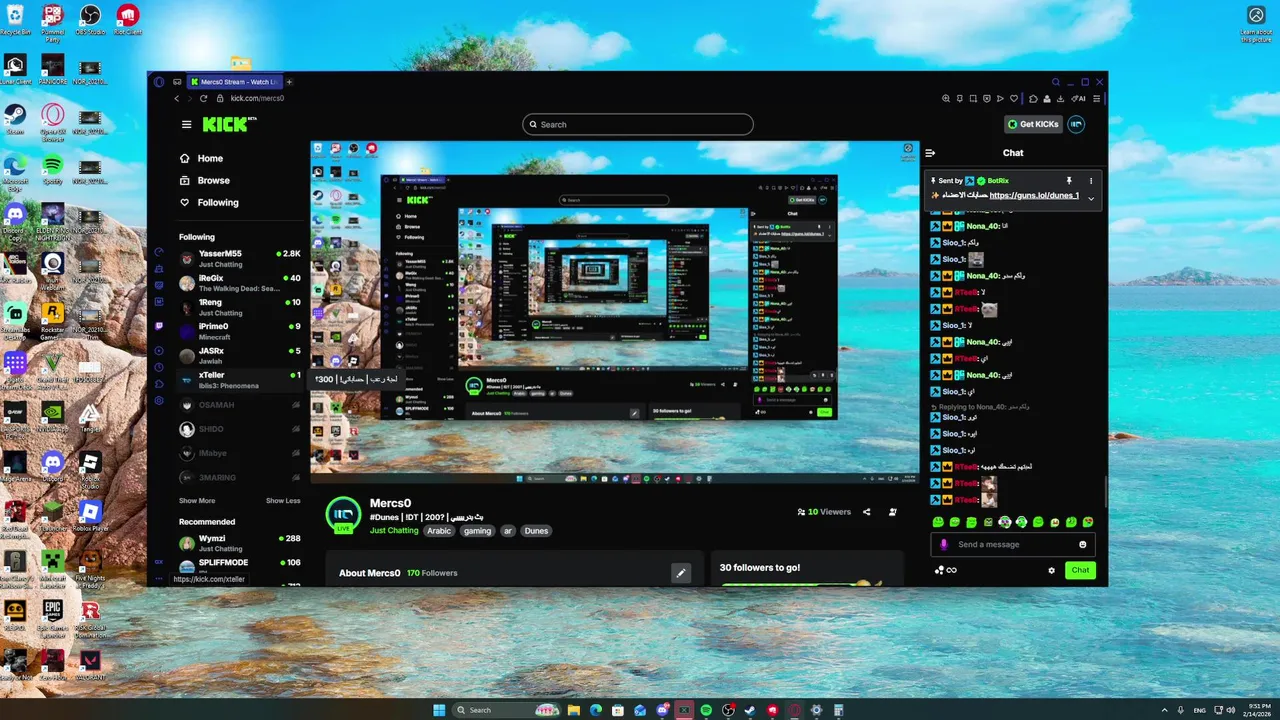Viewport: 1280px width, 720px height.
Task: Click the green Chat send button
Action: pyautogui.click(x=1080, y=570)
